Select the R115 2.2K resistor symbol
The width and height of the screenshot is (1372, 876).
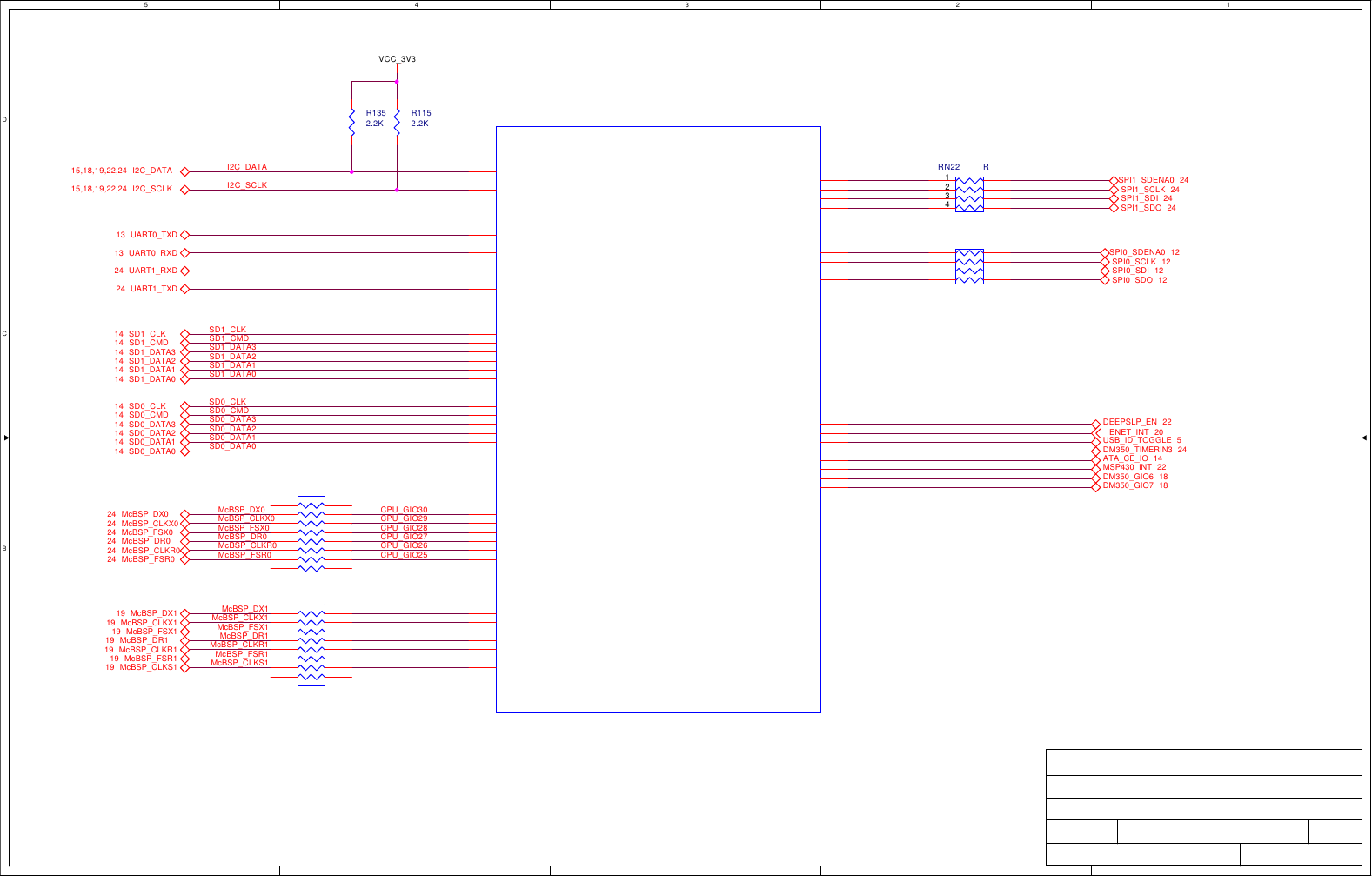tap(397, 122)
